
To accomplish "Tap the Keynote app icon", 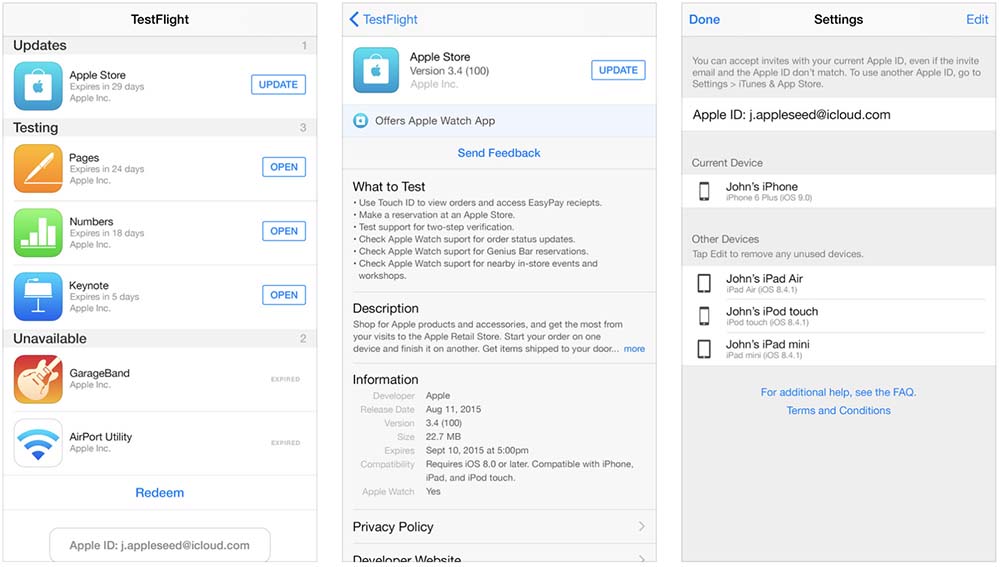I will [38, 297].
